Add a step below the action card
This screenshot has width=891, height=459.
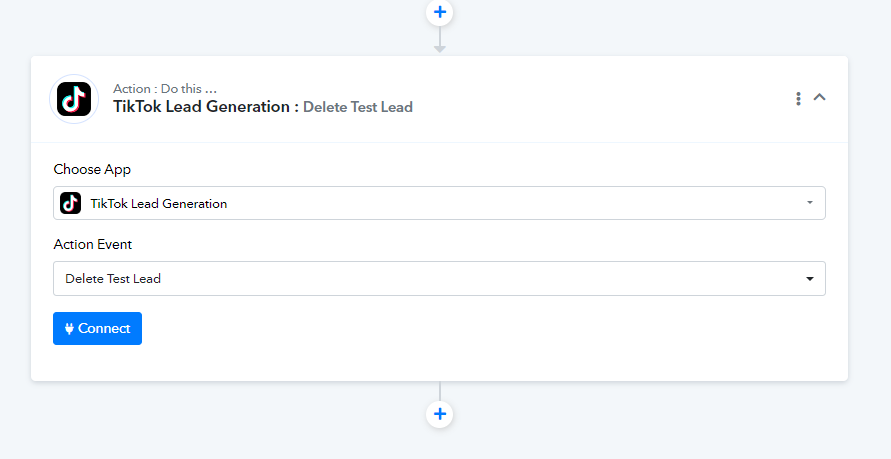[x=439, y=414]
